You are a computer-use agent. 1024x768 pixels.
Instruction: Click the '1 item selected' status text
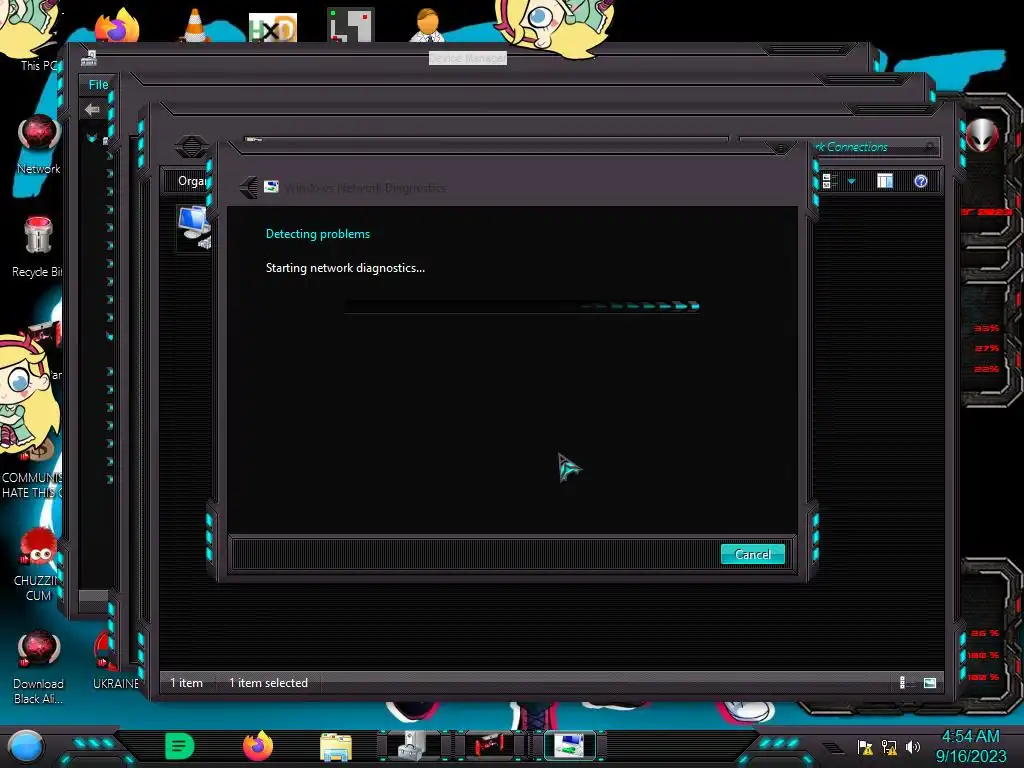coord(268,682)
